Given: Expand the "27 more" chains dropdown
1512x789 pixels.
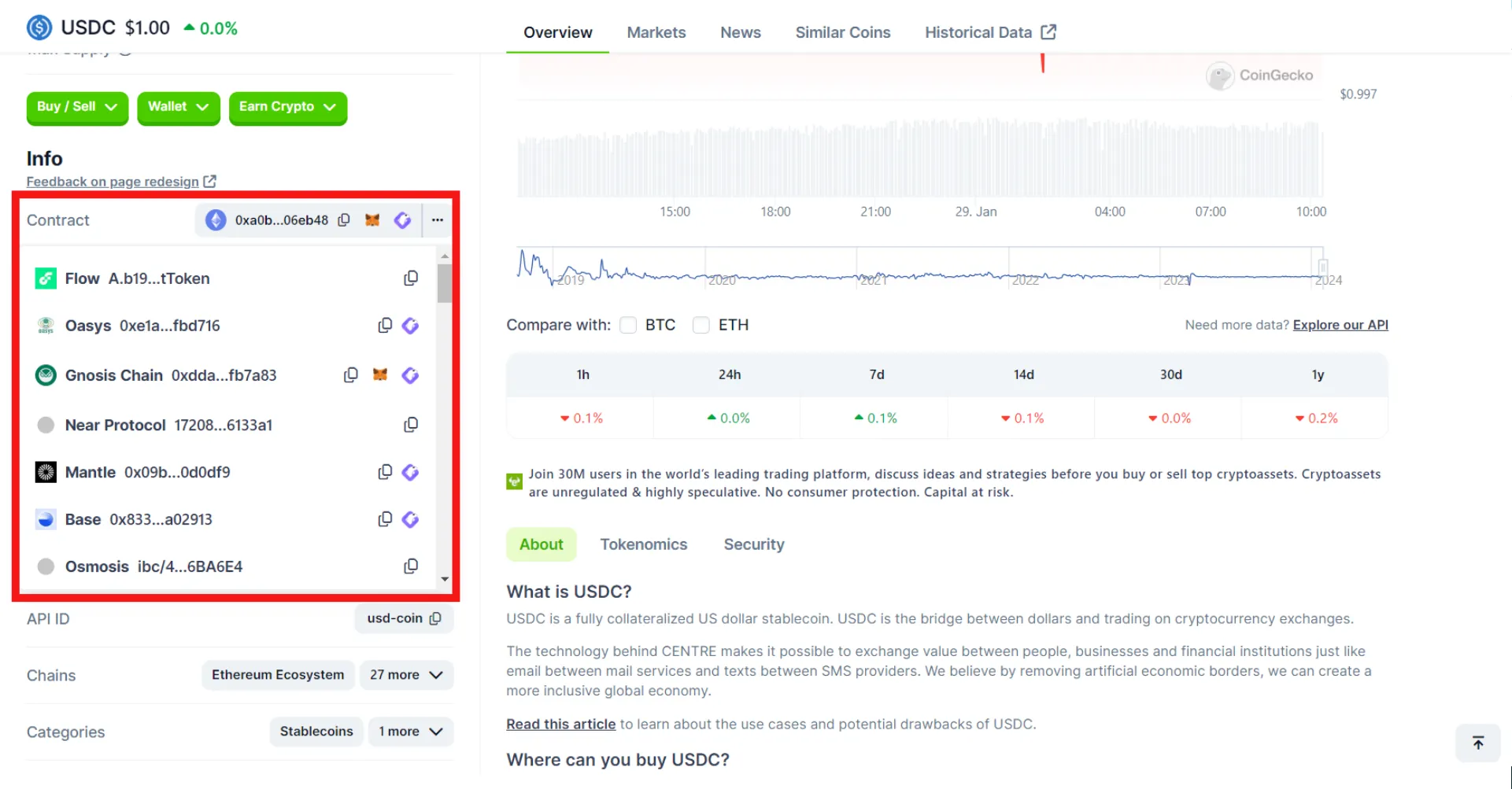Looking at the screenshot, I should 406,674.
